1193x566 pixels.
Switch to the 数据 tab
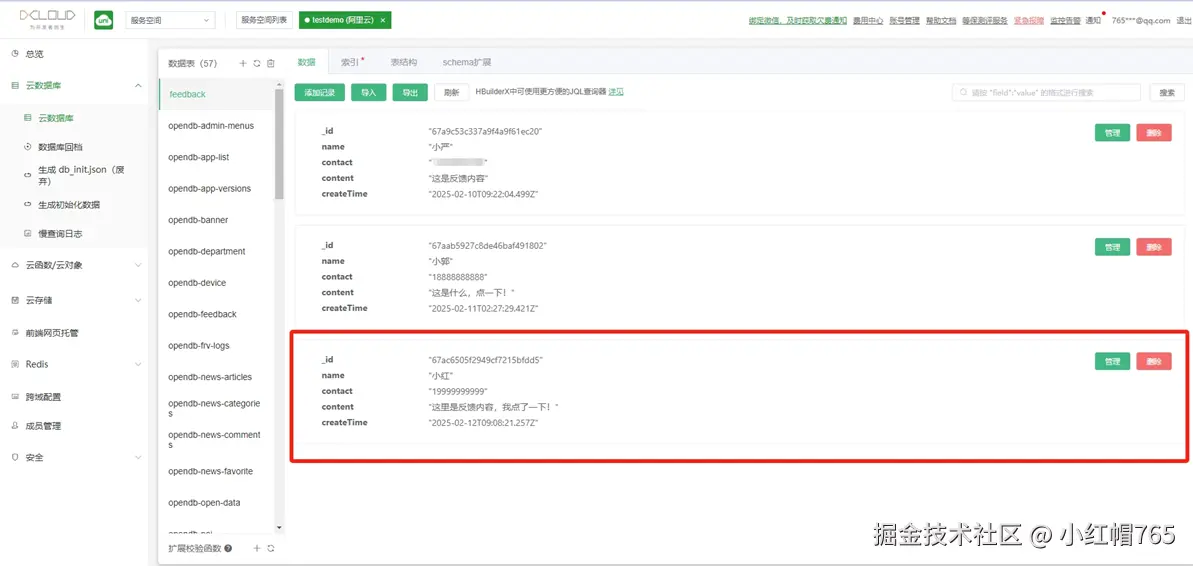306,62
